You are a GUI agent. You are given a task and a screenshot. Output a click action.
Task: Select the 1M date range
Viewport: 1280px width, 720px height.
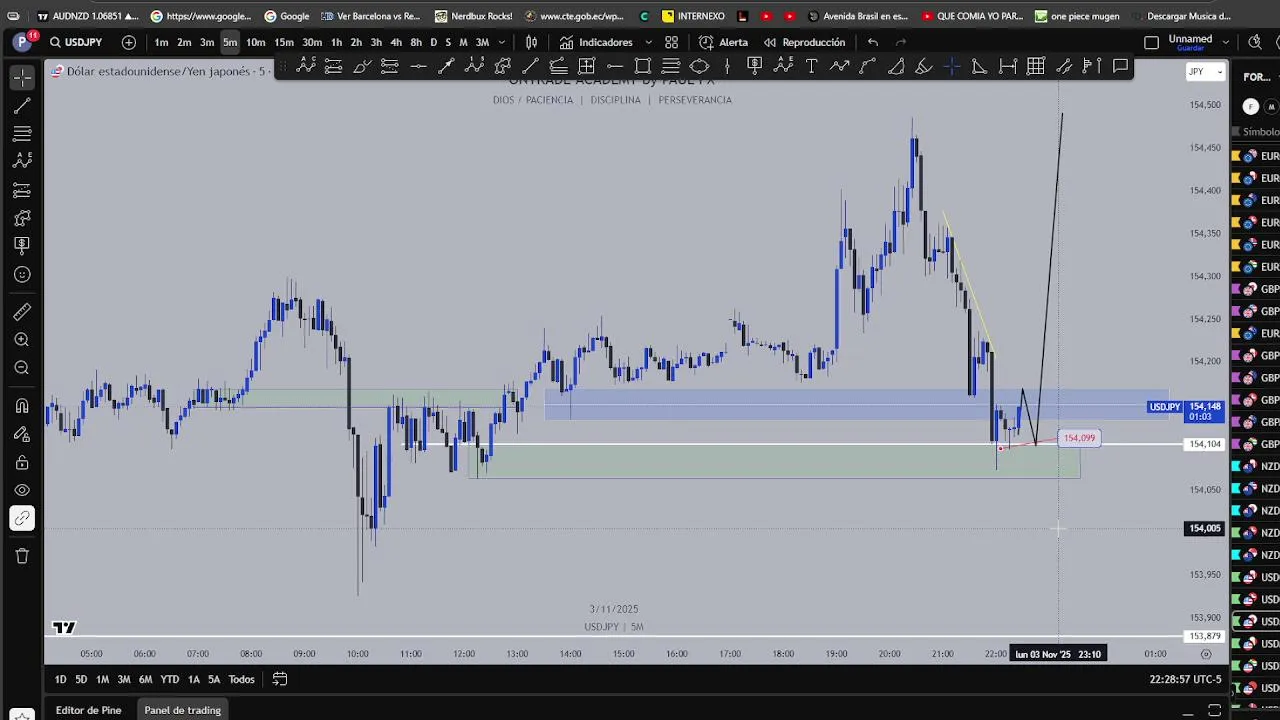point(102,679)
